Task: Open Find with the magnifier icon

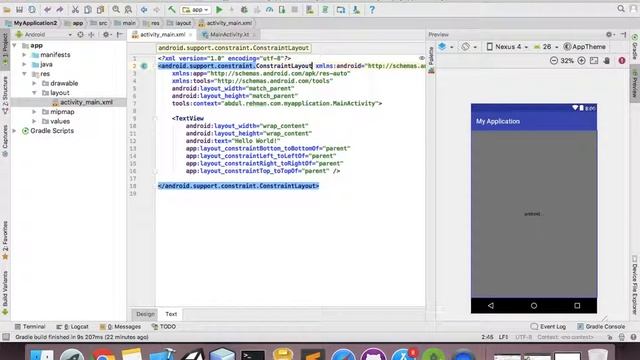Action: point(116,9)
